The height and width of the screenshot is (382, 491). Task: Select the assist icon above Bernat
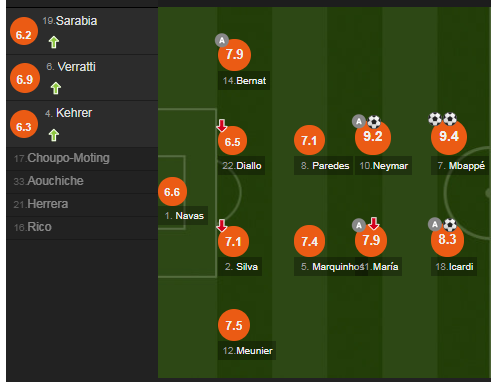[222, 40]
